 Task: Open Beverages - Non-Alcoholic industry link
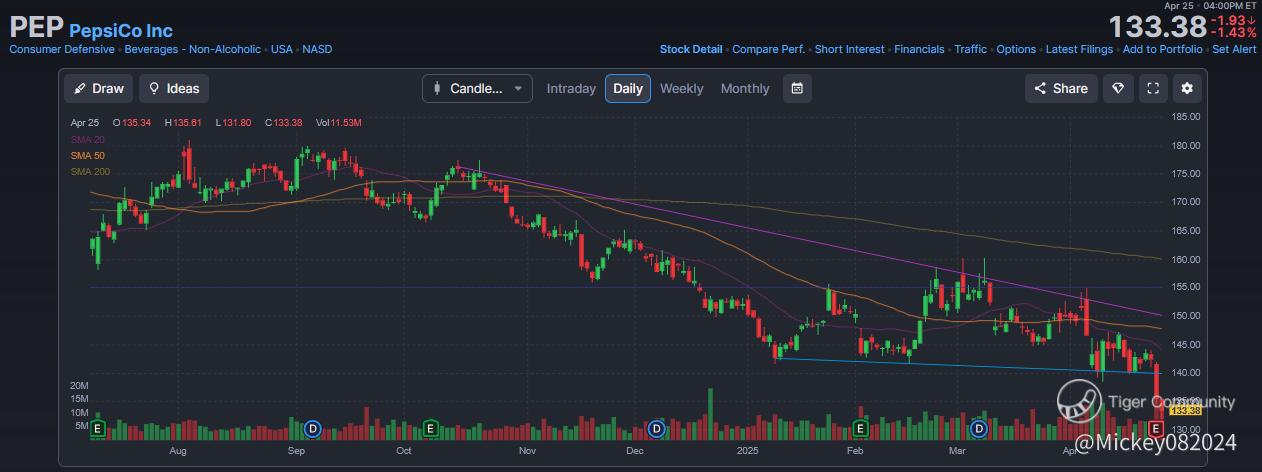click(x=193, y=49)
